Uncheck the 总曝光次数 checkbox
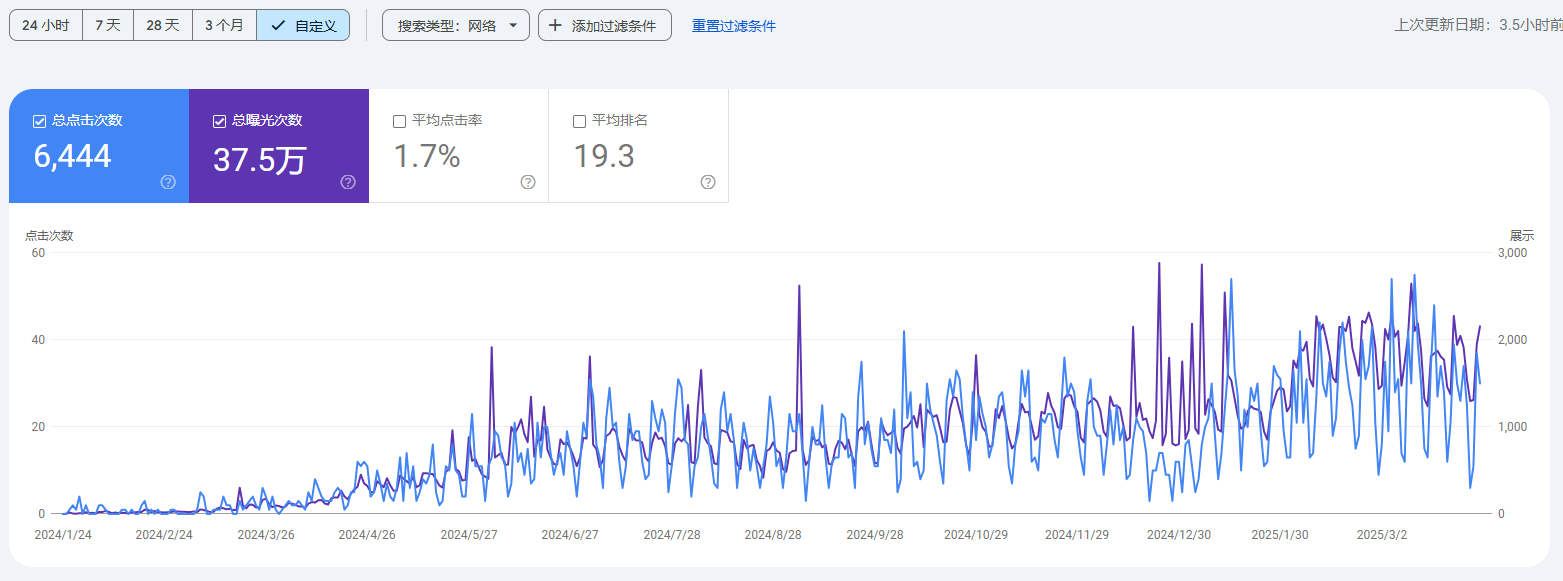The image size is (1563, 581). [220, 121]
